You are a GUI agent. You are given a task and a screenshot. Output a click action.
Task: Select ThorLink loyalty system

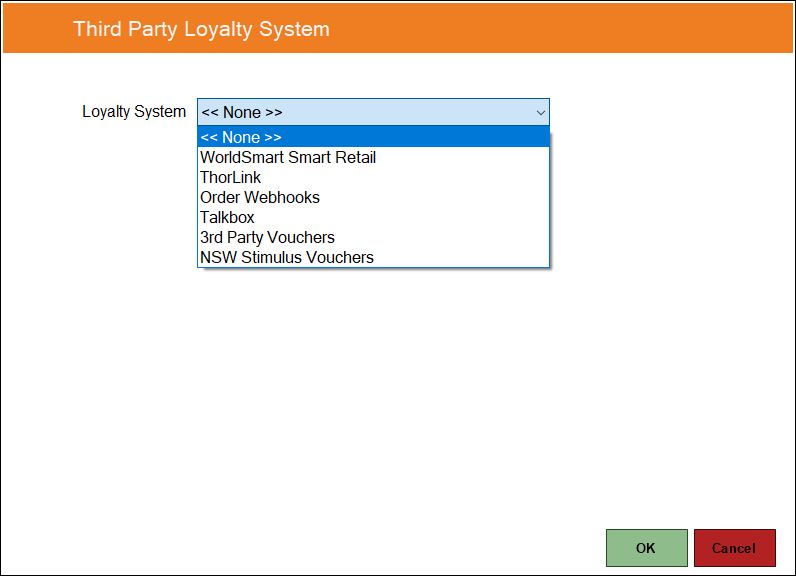click(x=373, y=177)
